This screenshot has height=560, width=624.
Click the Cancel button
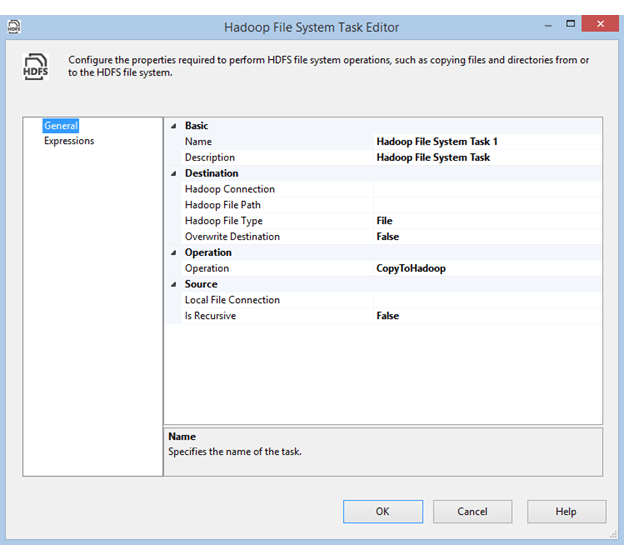(472, 512)
